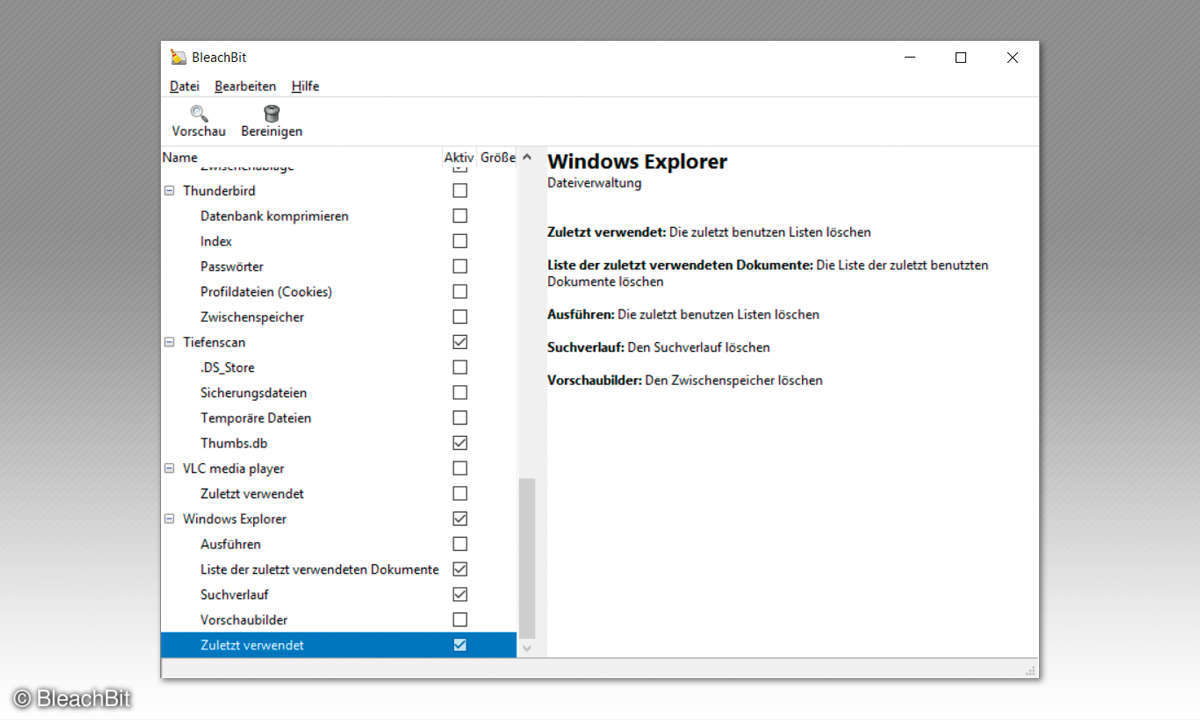This screenshot has width=1200, height=720.
Task: Click the tree scrollbar up arrow
Action: (527, 157)
